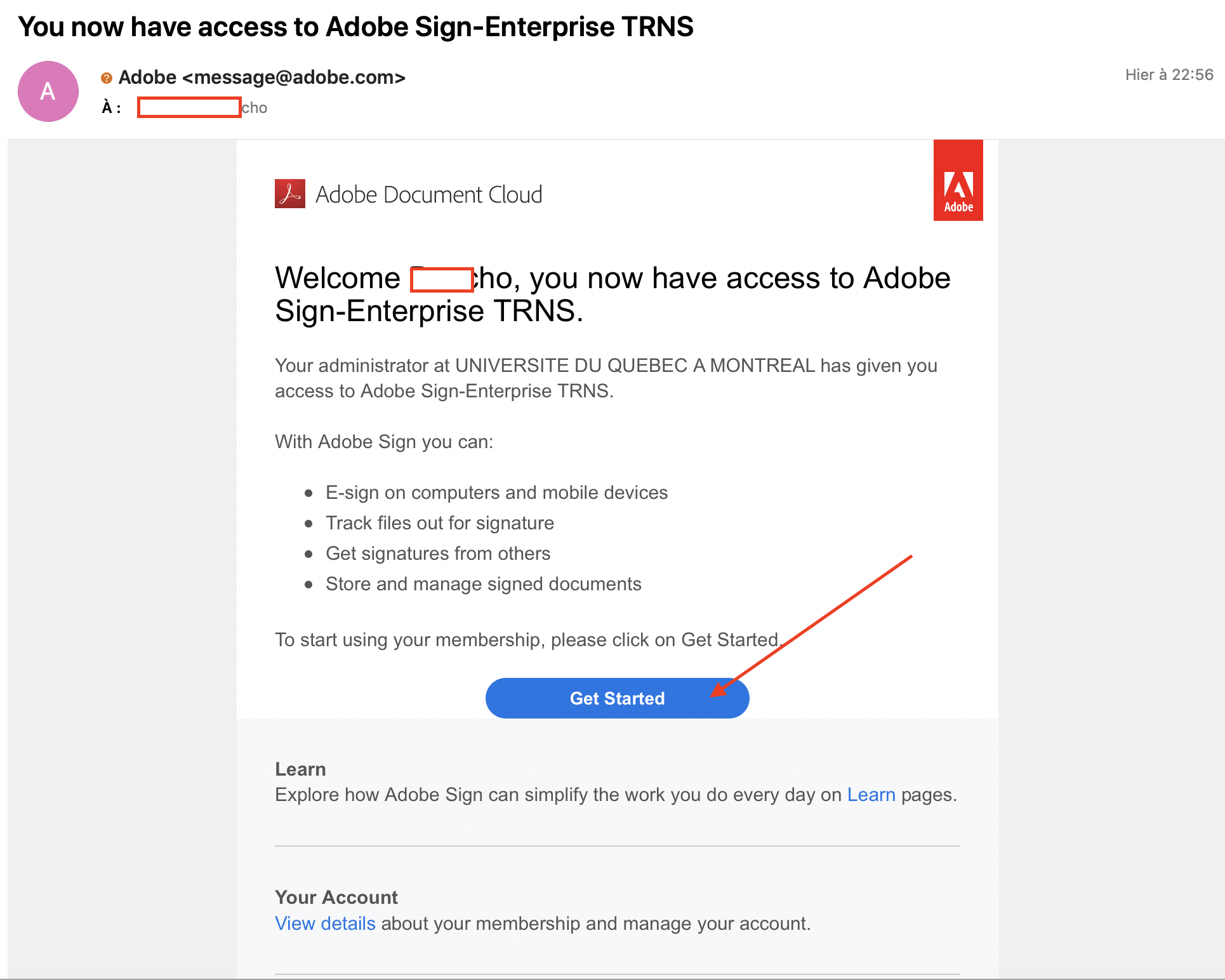Click the 'Track files out for signature' bullet
Screen dimensions: 1225x980
pyautogui.click(x=440, y=523)
